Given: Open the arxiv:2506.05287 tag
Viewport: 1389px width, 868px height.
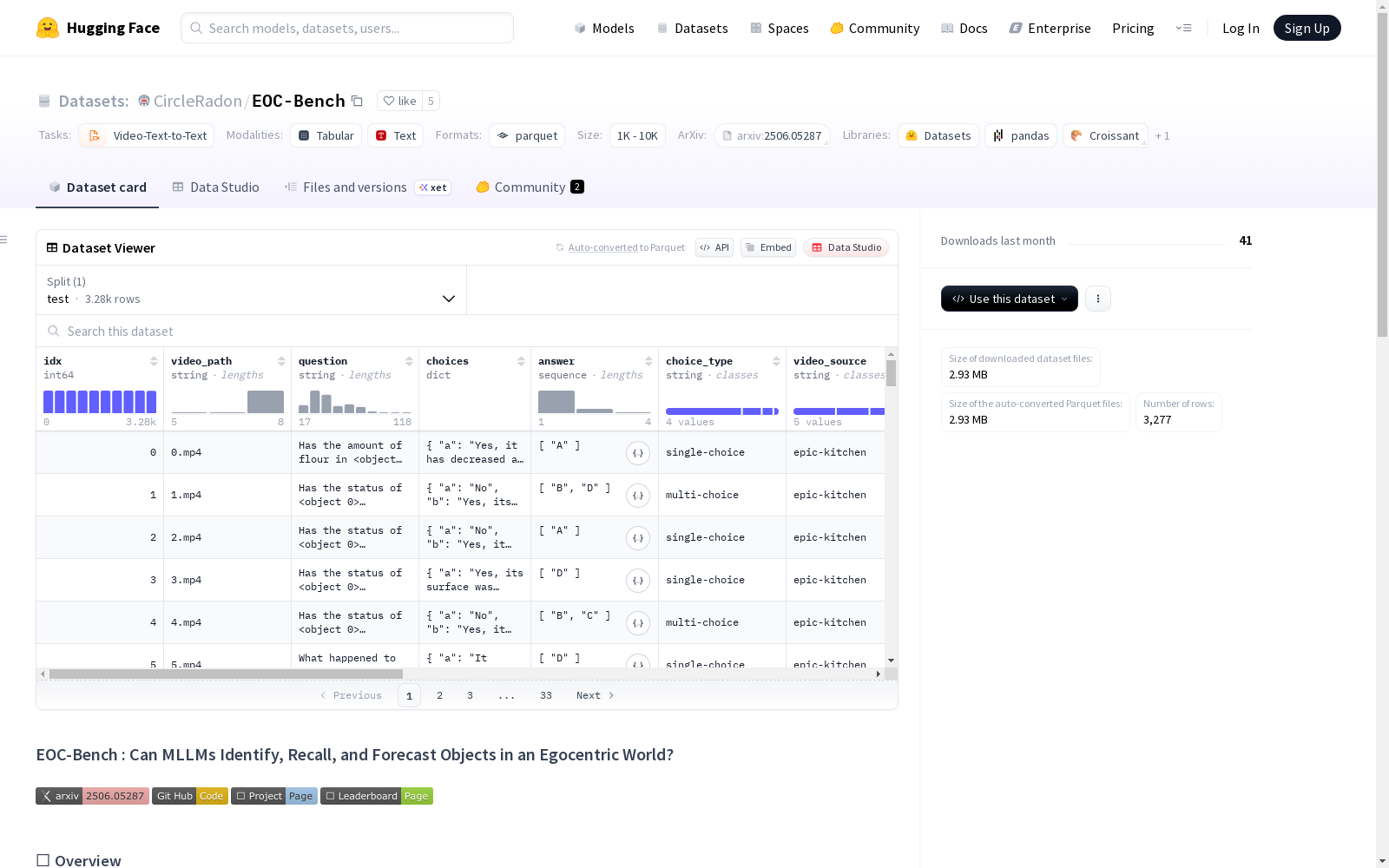Looking at the screenshot, I should click(x=772, y=135).
